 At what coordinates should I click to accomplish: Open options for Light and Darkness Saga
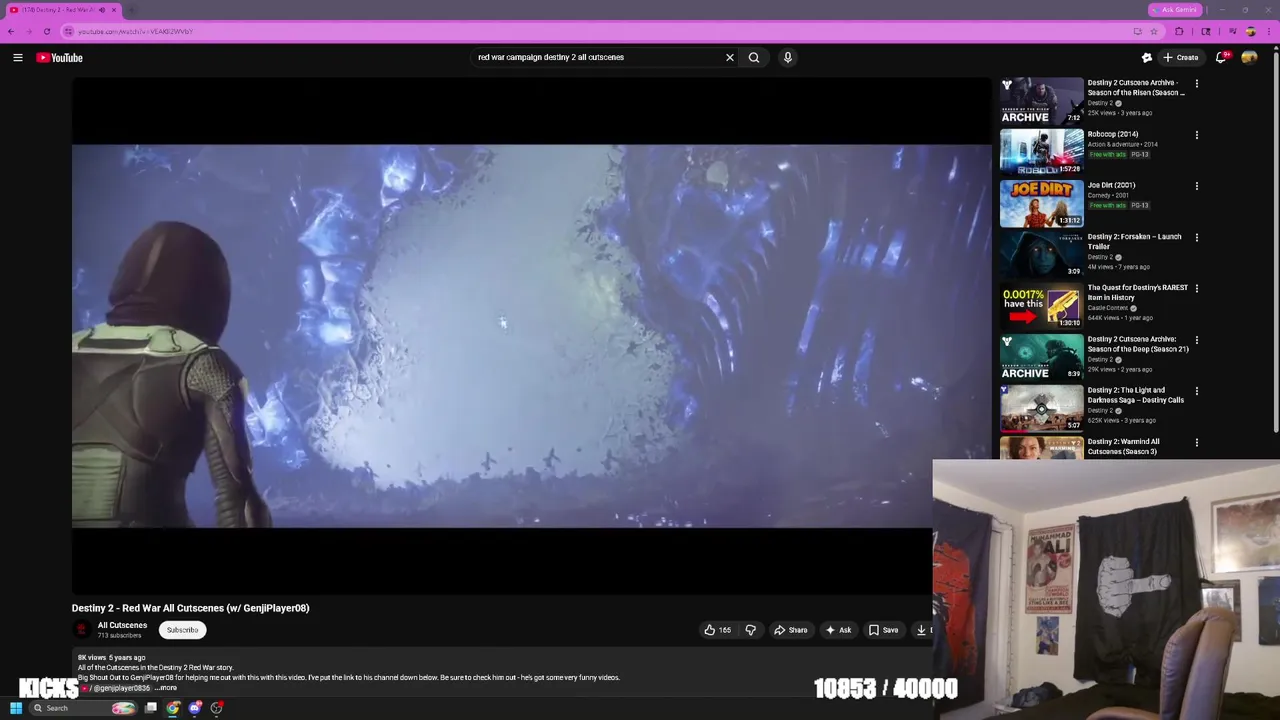click(1196, 391)
